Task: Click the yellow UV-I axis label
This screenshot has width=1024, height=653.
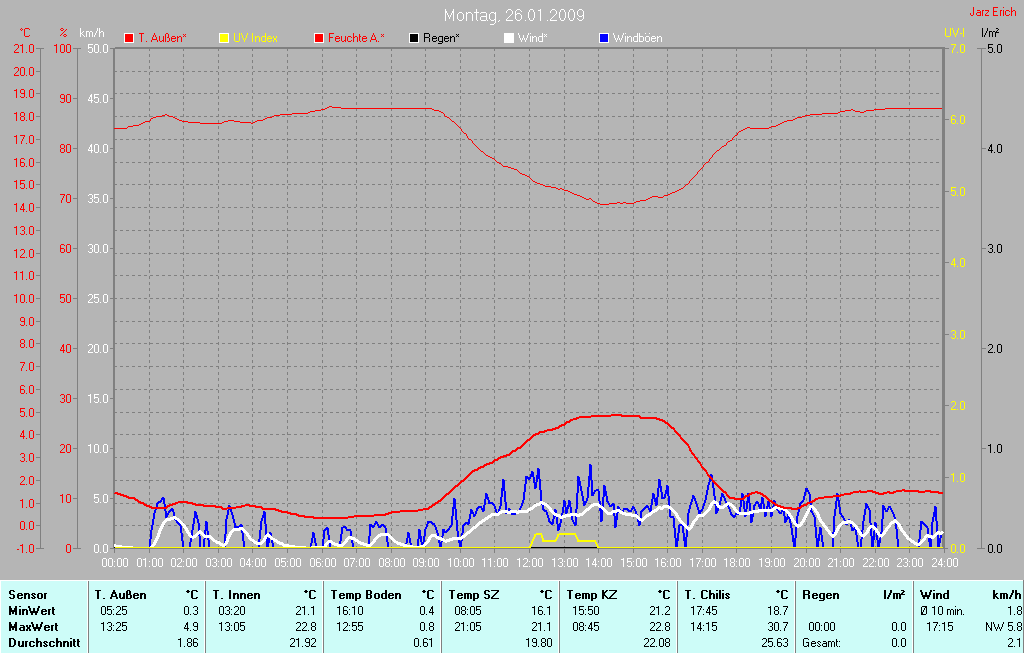Action: click(x=954, y=33)
